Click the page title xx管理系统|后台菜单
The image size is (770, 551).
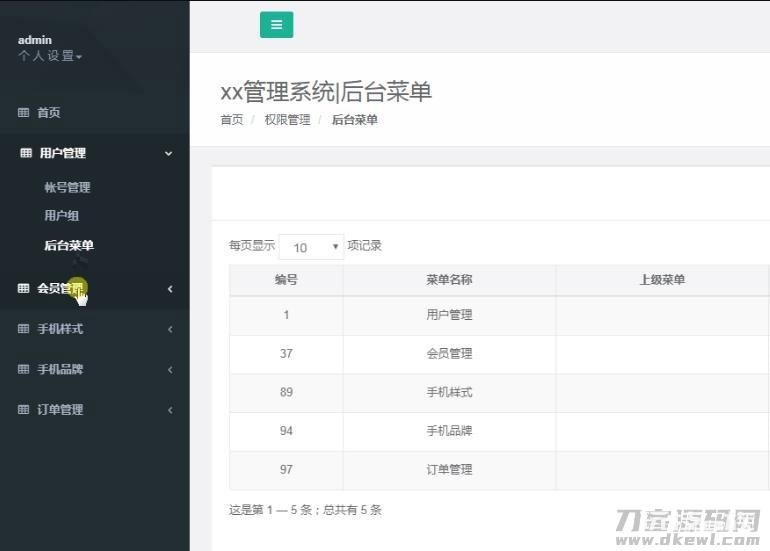(326, 92)
